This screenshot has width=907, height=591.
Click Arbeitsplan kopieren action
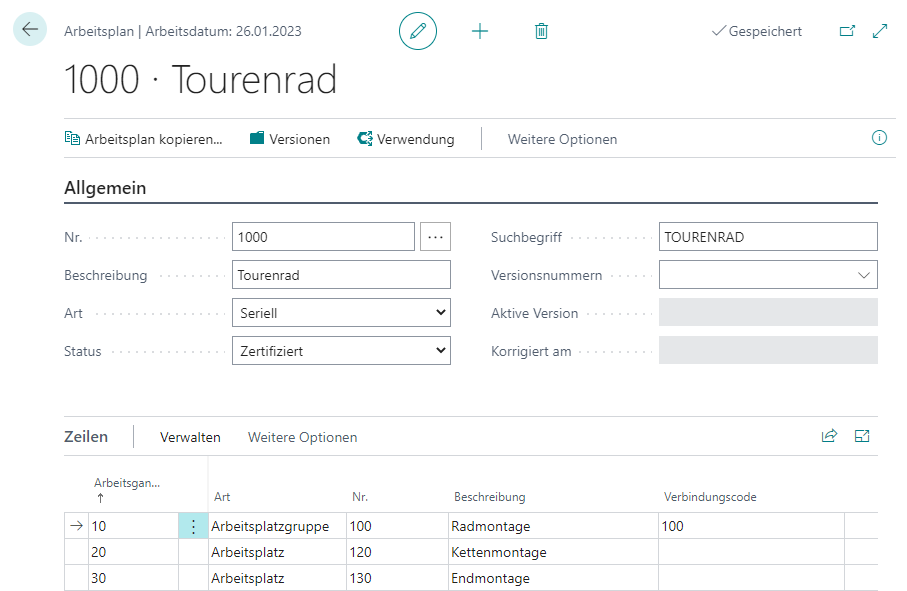tap(143, 139)
